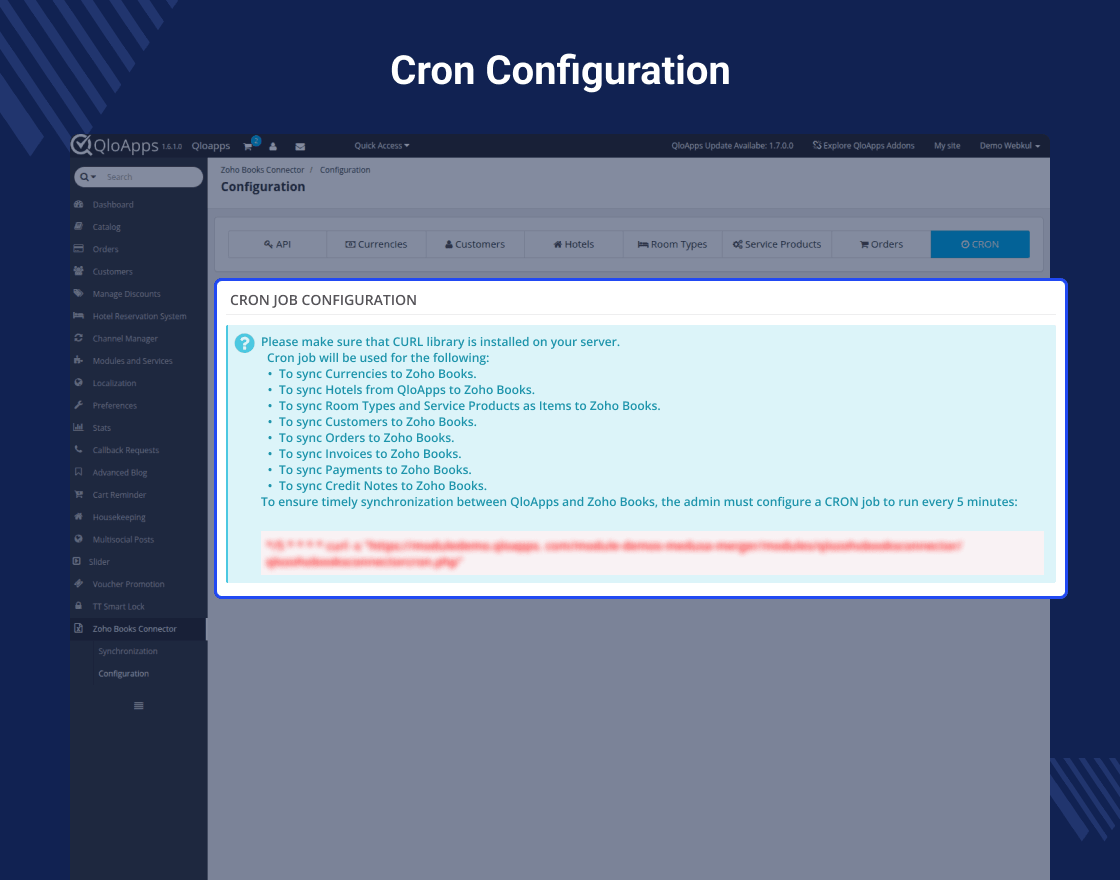
Task: Click the Catalog sidebar icon
Action: [x=79, y=226]
